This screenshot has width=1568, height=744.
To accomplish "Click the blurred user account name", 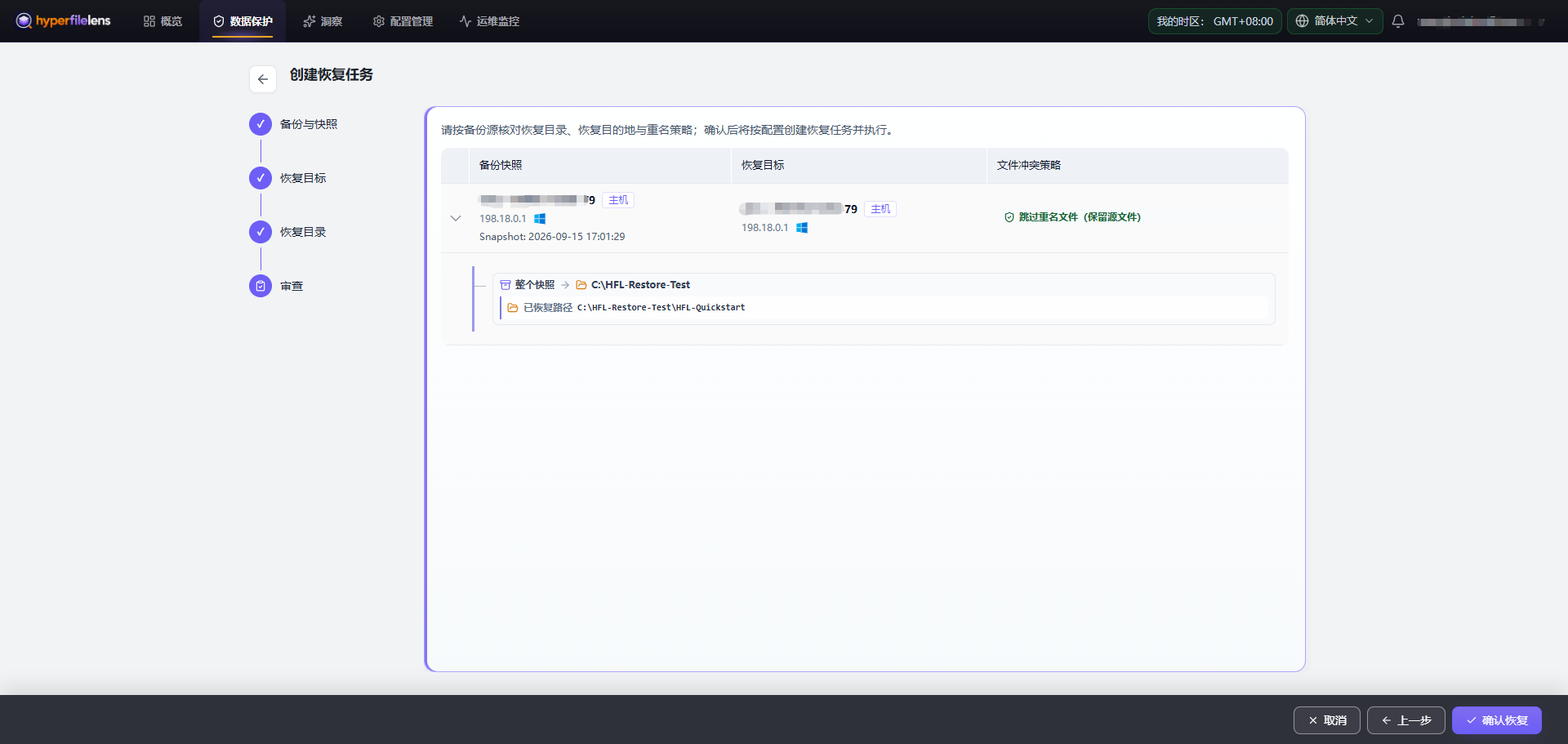I will [1480, 22].
